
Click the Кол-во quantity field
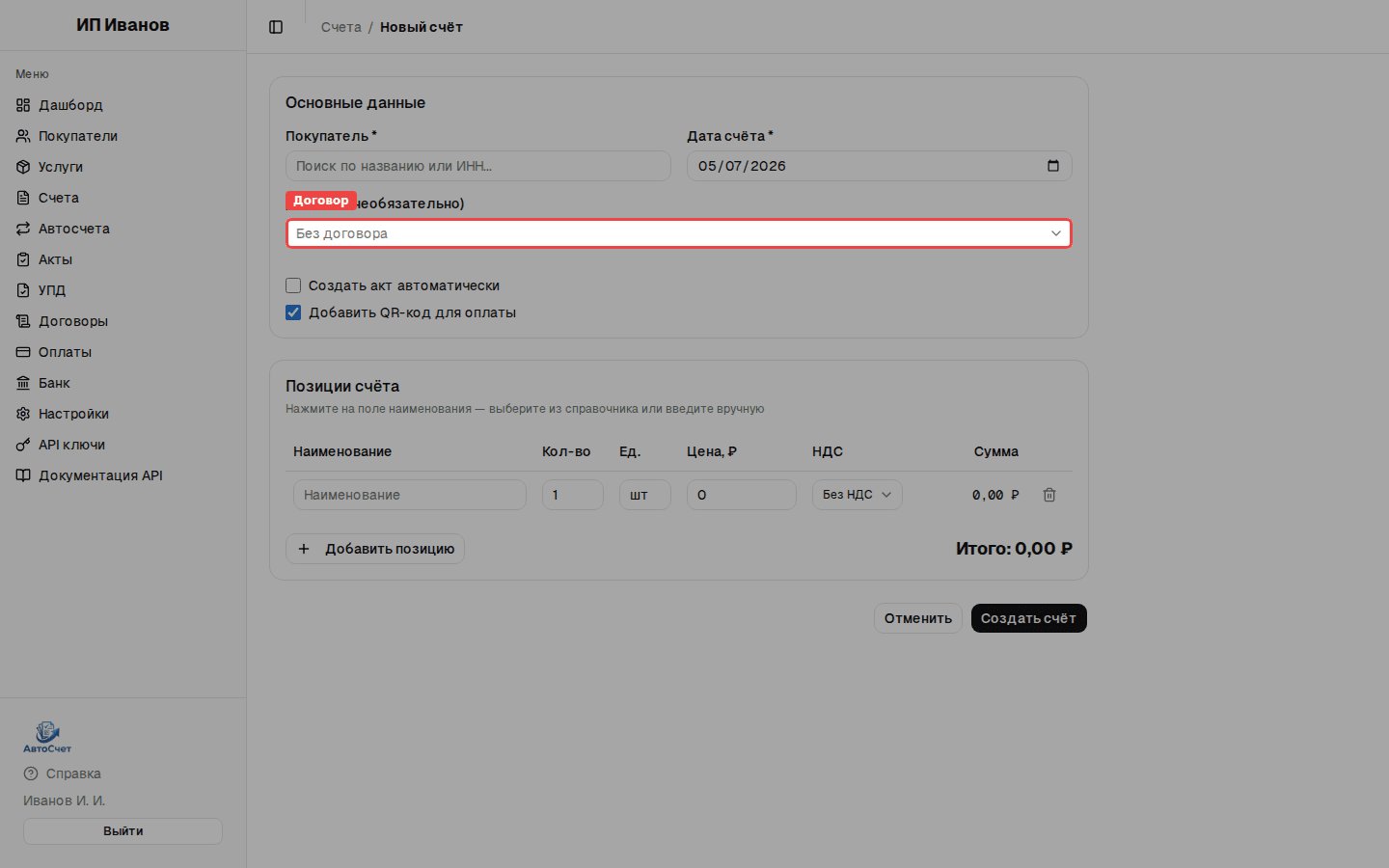click(573, 495)
